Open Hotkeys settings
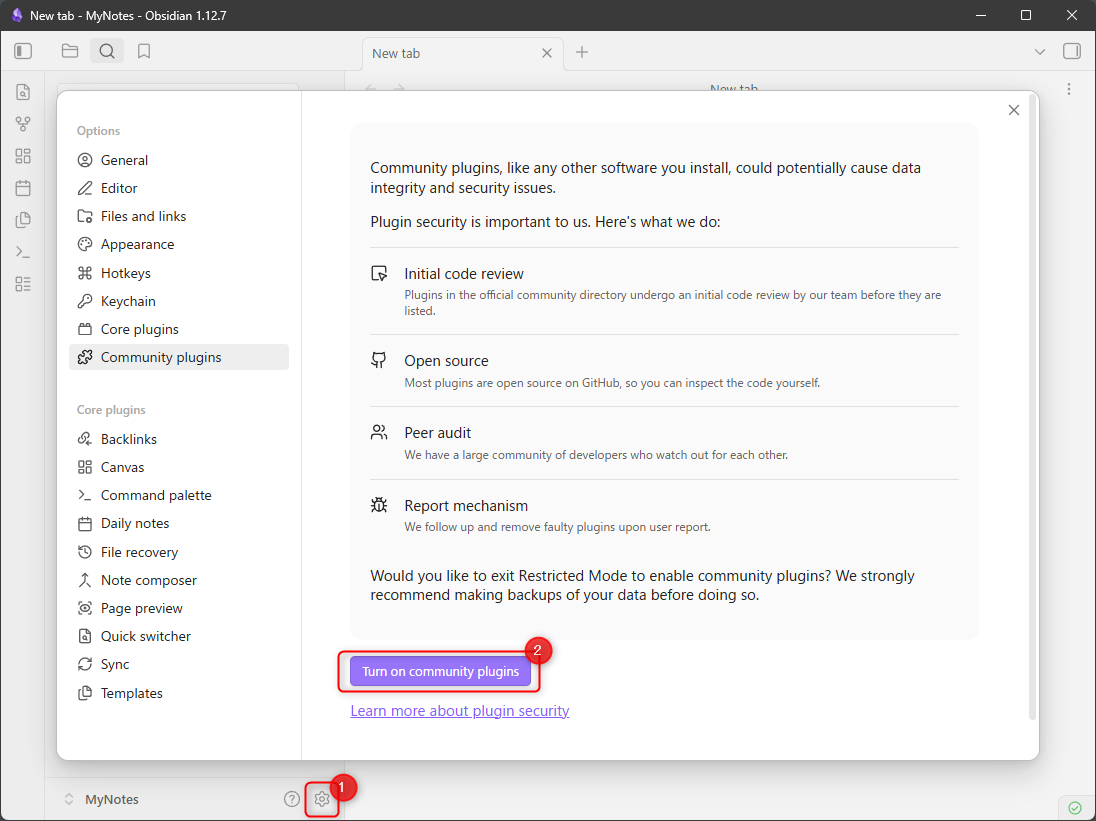The width and height of the screenshot is (1096, 821). (x=179, y=273)
